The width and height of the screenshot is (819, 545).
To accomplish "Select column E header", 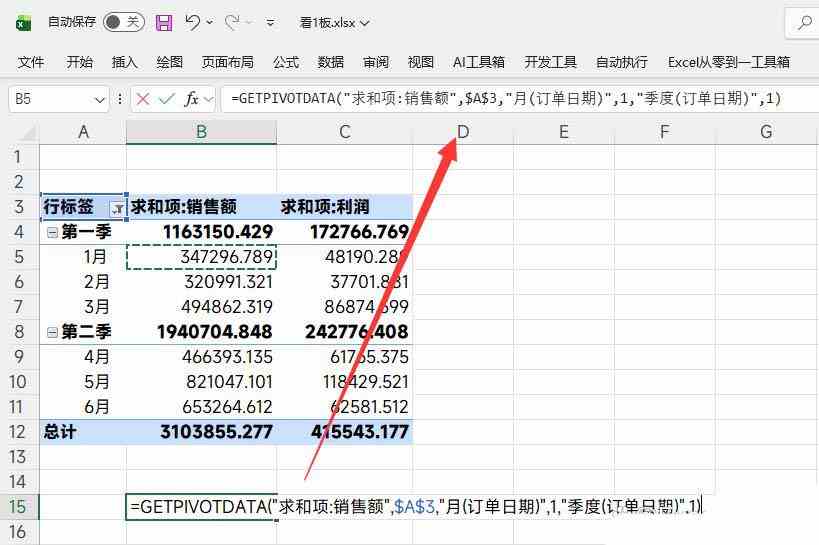I will point(564,132).
